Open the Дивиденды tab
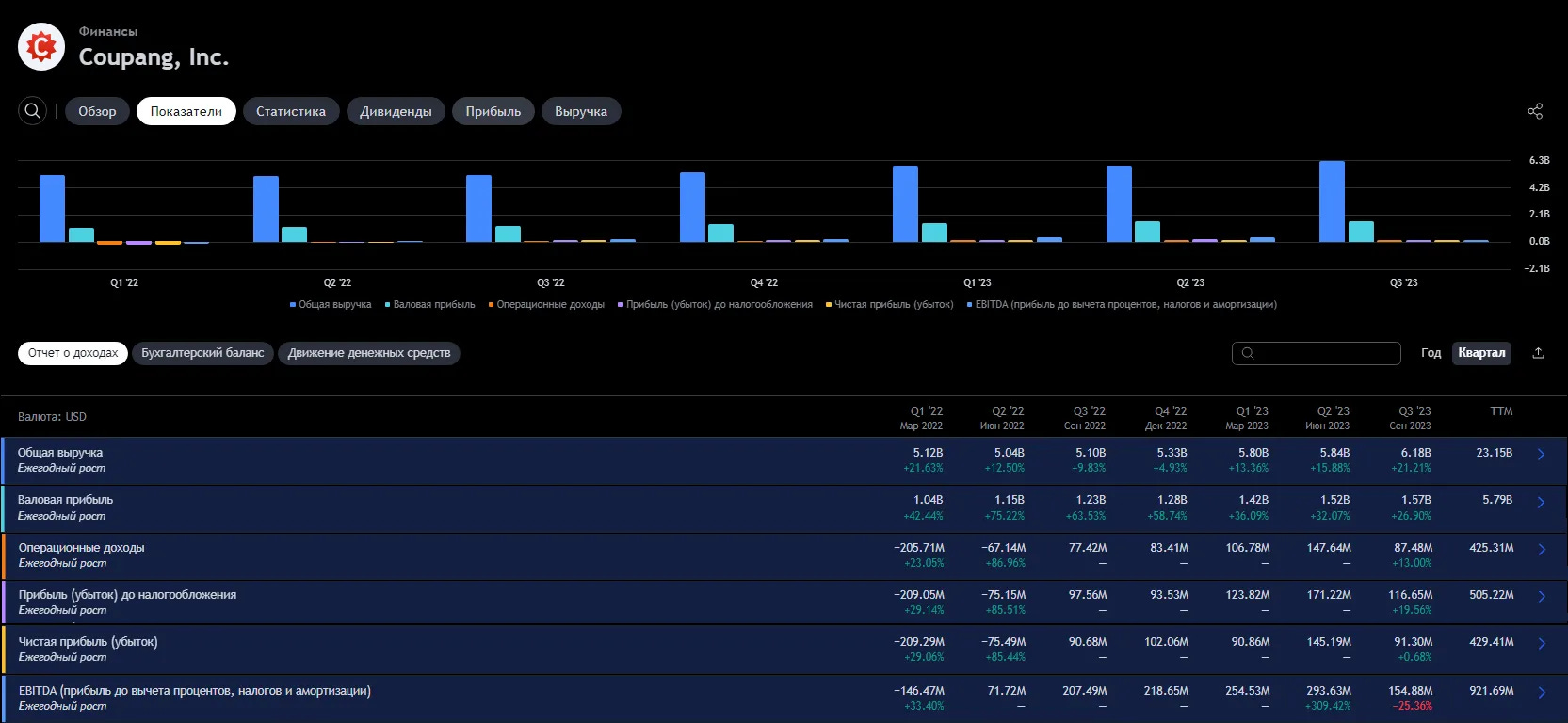Image resolution: width=1568 pixels, height=723 pixels. 396,111
